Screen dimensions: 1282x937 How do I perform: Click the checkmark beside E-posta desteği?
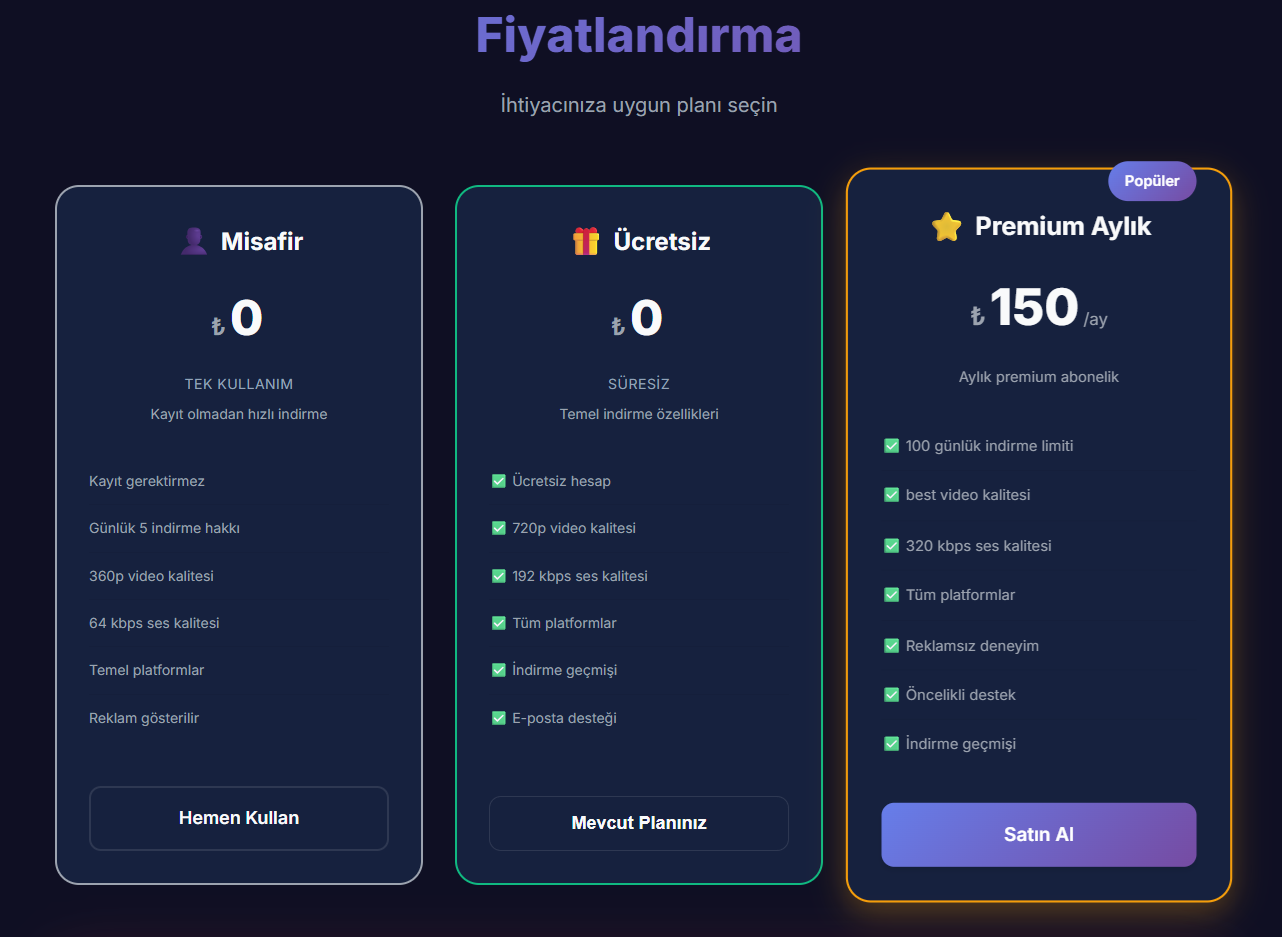[499, 718]
